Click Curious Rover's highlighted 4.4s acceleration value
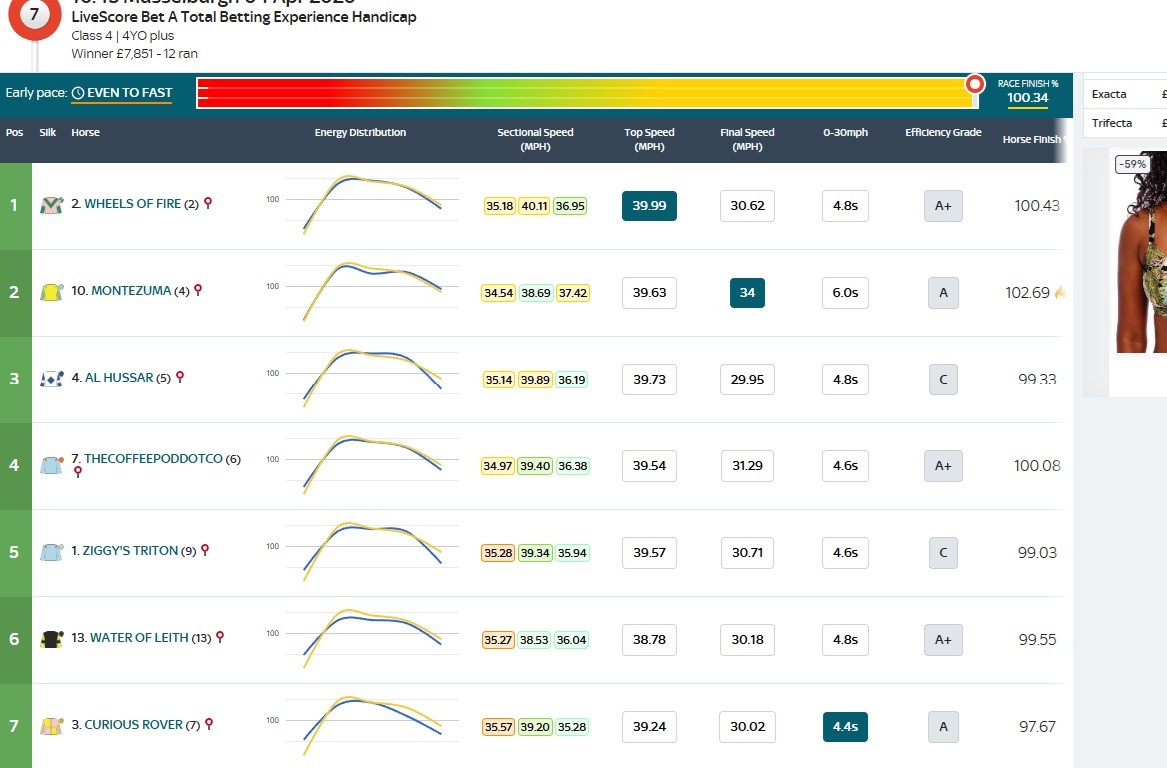This screenshot has width=1167, height=768. pos(845,727)
